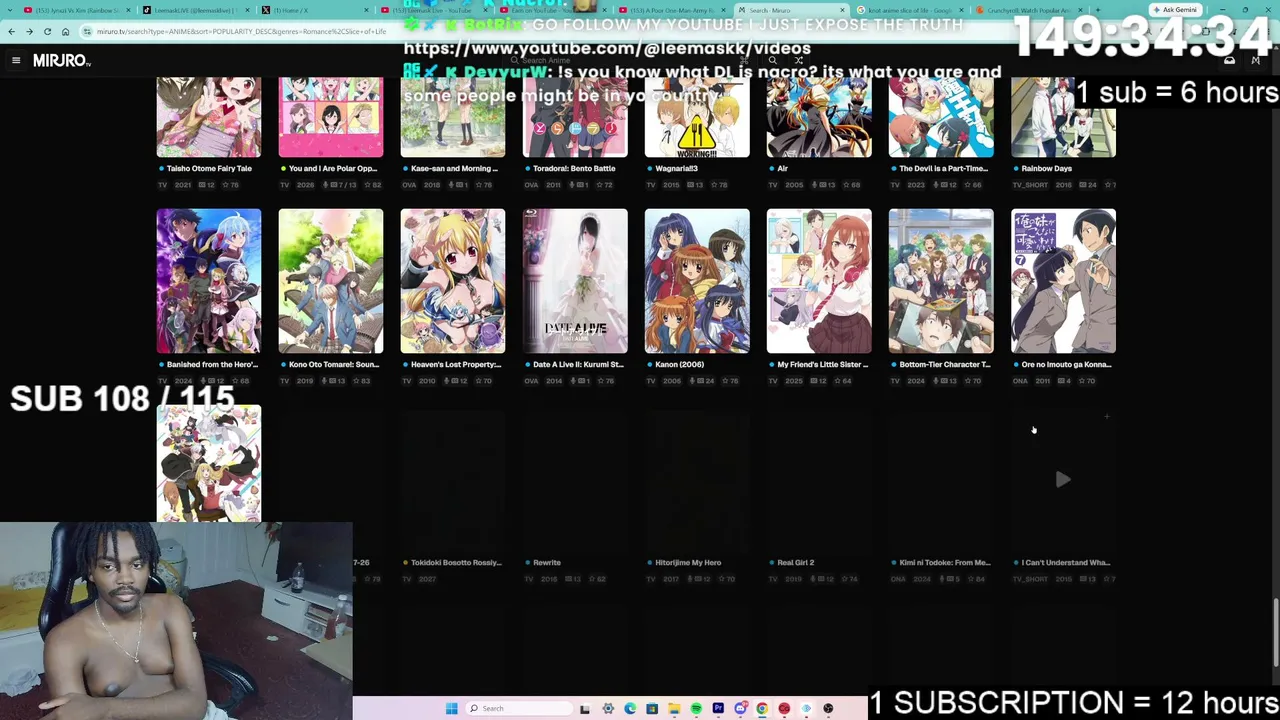The height and width of the screenshot is (720, 1280).
Task: Open the Rainbow Days poster thumbnail
Action: click(x=1063, y=118)
